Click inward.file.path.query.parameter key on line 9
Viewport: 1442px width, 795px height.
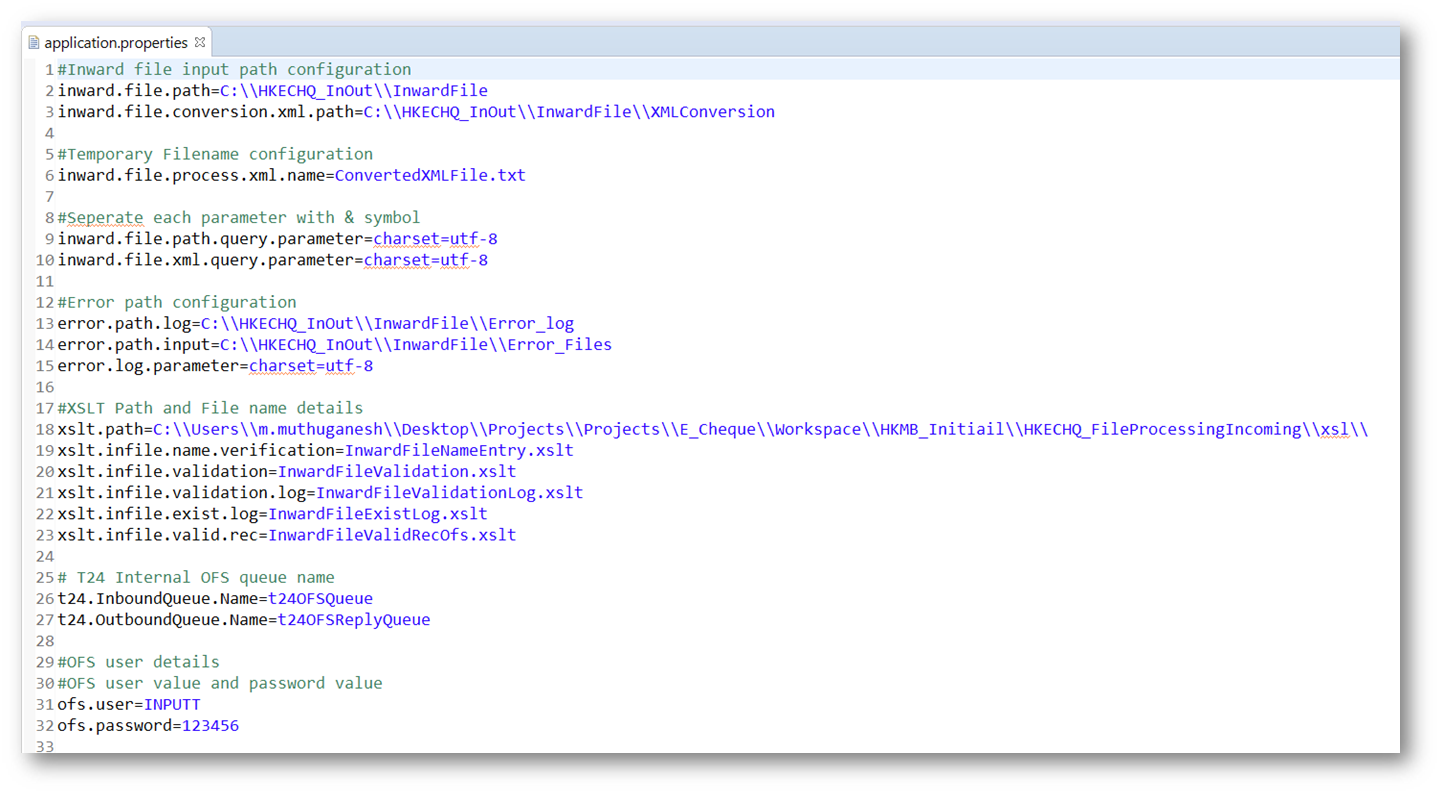click(x=210, y=239)
